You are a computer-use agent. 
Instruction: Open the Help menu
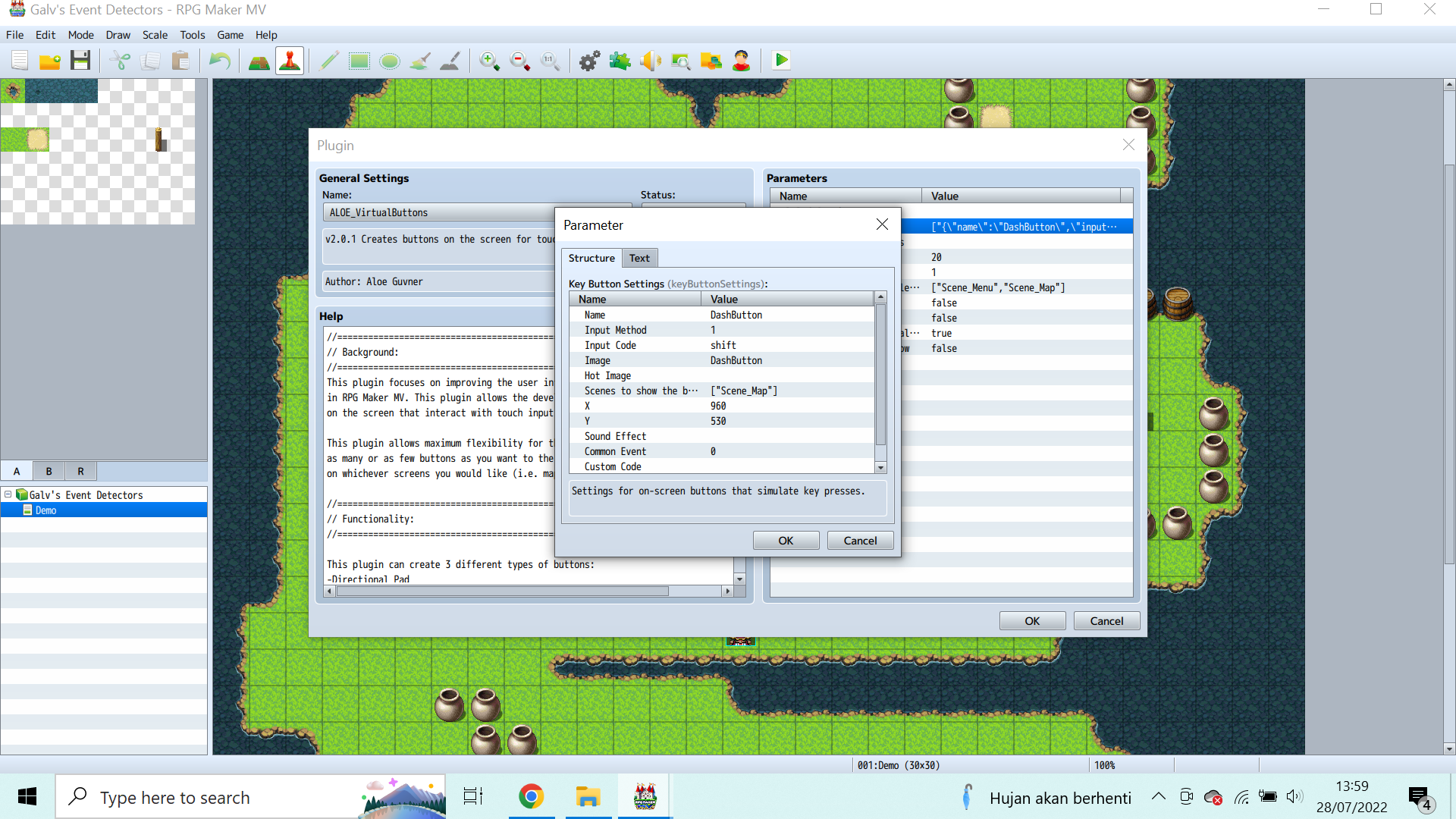[266, 35]
